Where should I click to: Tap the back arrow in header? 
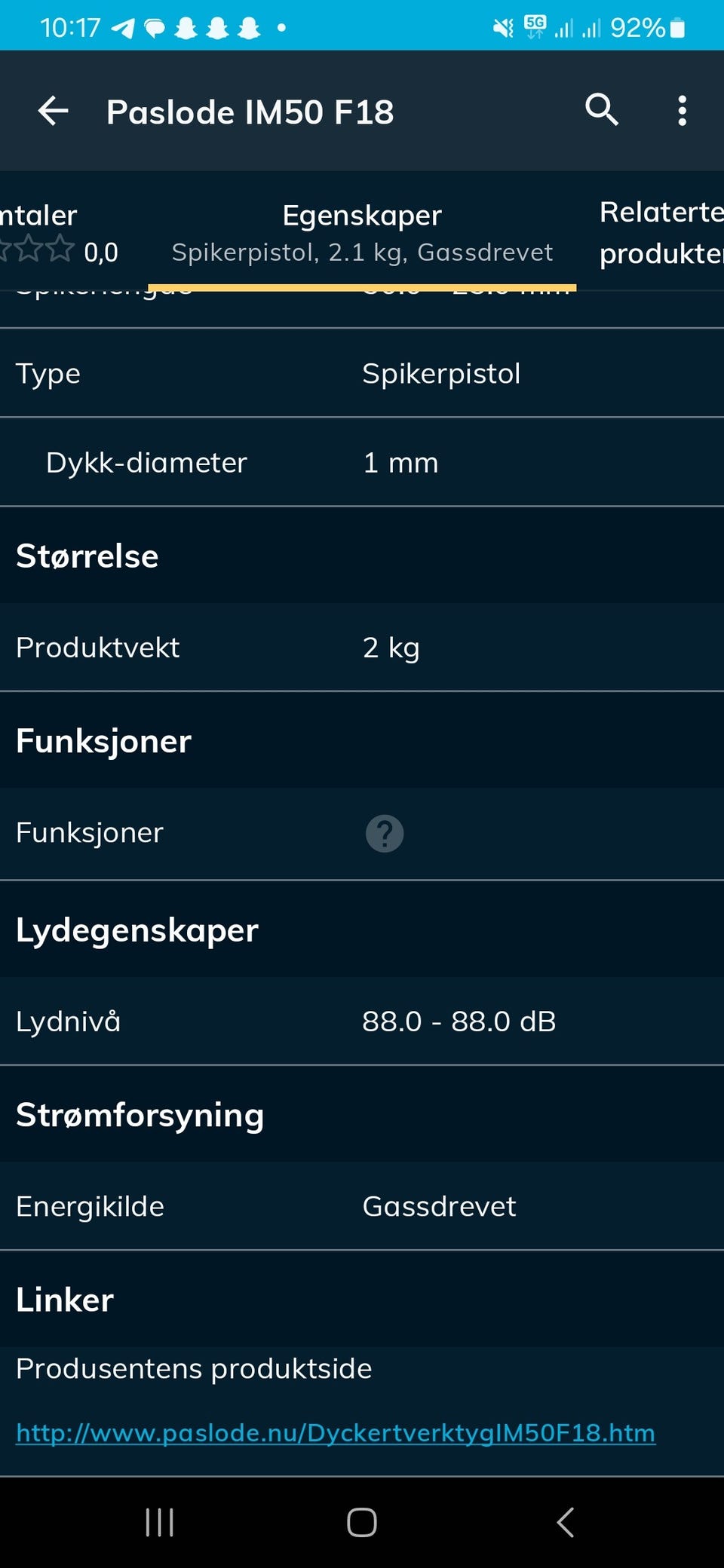pos(54,112)
